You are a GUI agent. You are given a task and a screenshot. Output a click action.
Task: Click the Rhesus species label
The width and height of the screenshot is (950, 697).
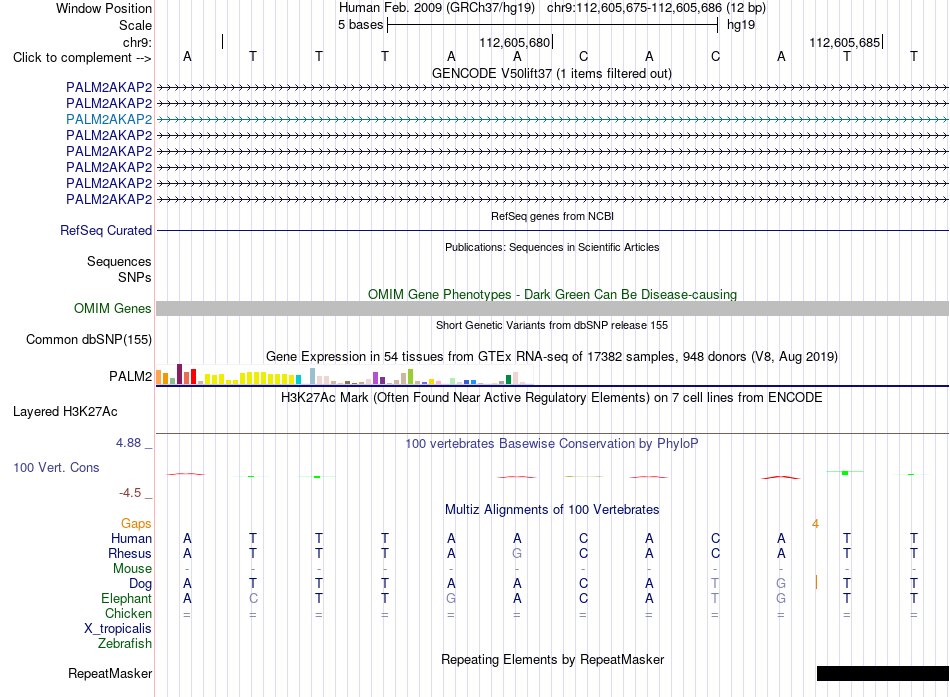pos(130,553)
